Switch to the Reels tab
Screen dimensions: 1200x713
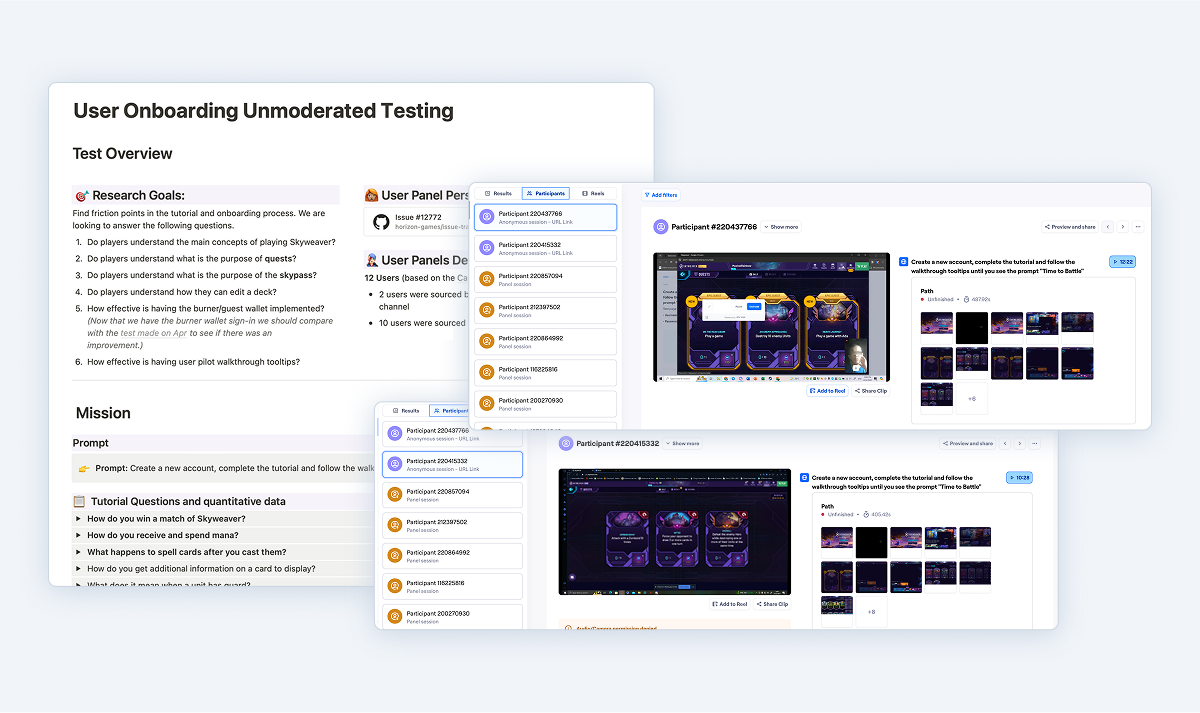pyautogui.click(x=593, y=193)
